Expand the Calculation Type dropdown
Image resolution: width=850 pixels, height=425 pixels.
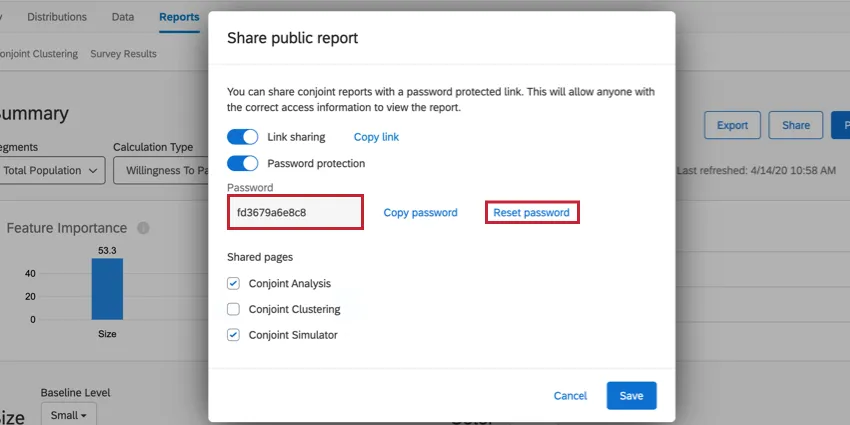[x=160, y=171]
